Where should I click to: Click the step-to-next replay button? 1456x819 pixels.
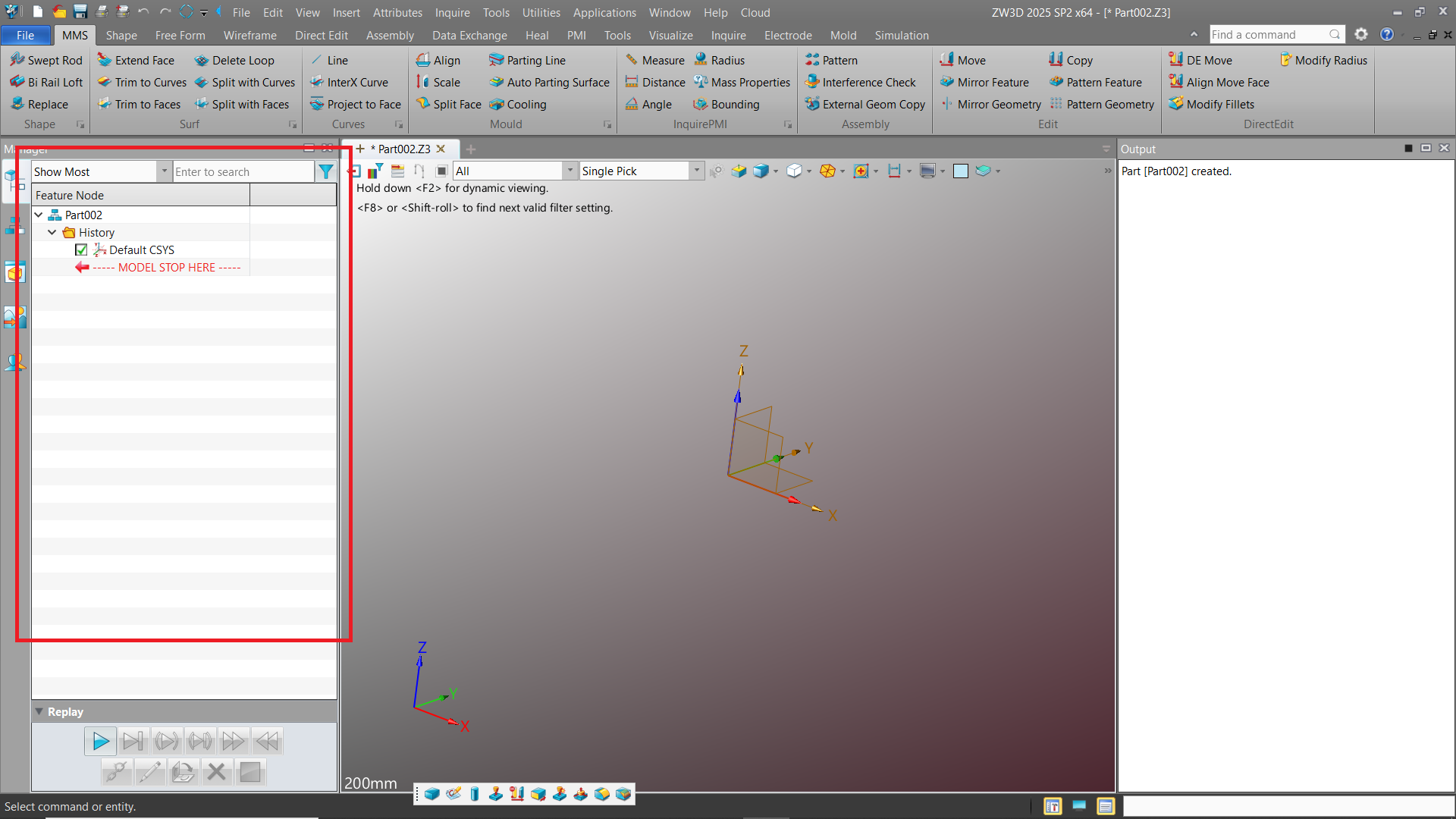(x=133, y=741)
